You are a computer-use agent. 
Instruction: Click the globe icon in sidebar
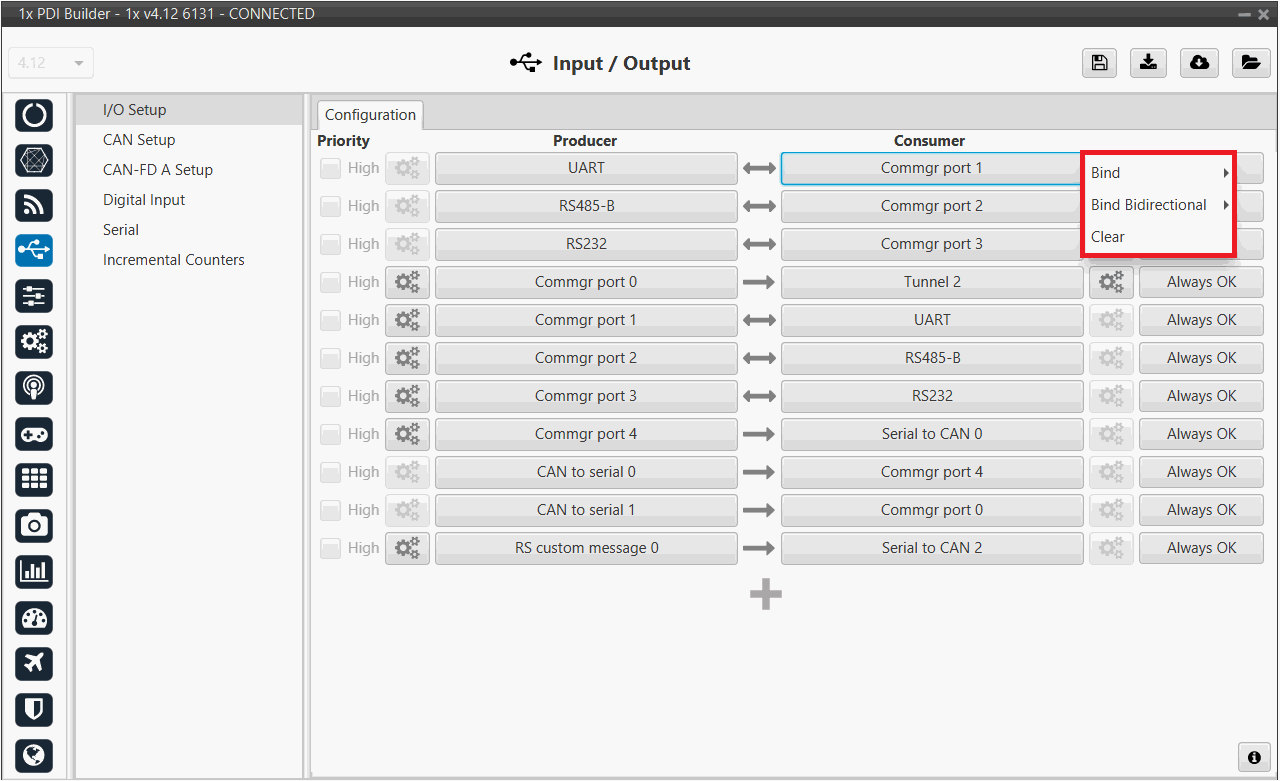pos(34,755)
